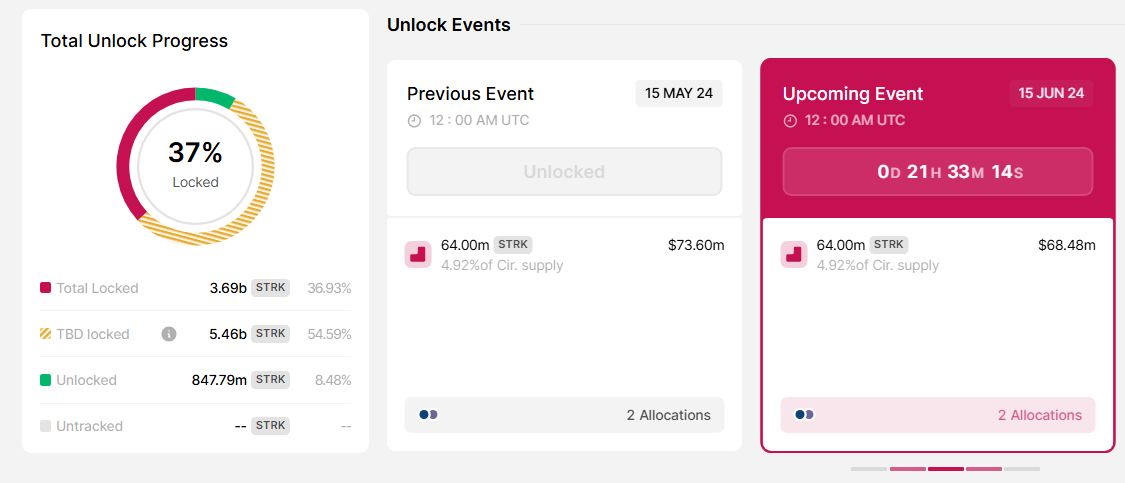Click the red Total Locked legend square
Screen dimensions: 1125x483
(x=45, y=288)
